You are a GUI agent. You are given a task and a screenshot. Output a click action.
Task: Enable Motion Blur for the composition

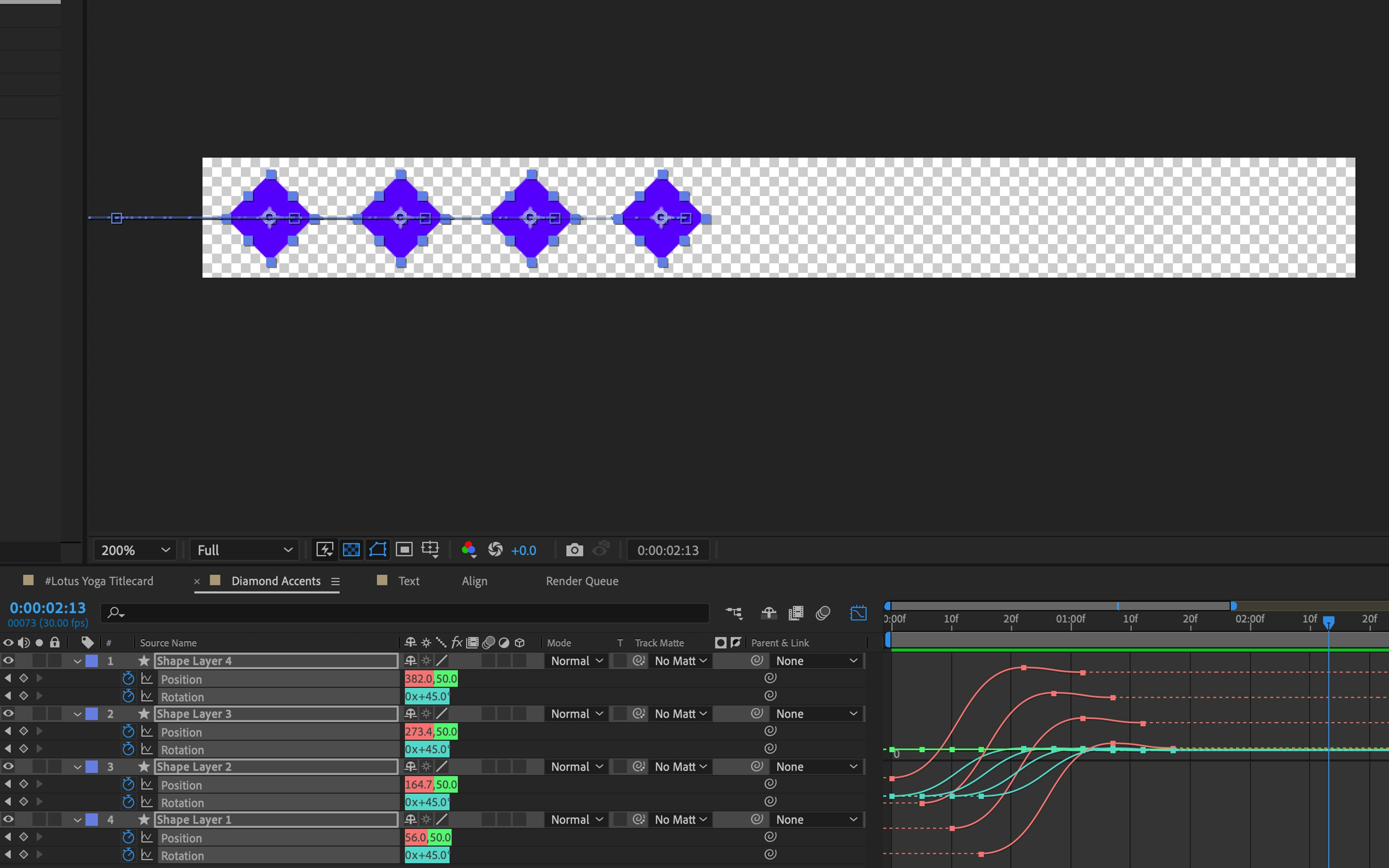[x=822, y=613]
